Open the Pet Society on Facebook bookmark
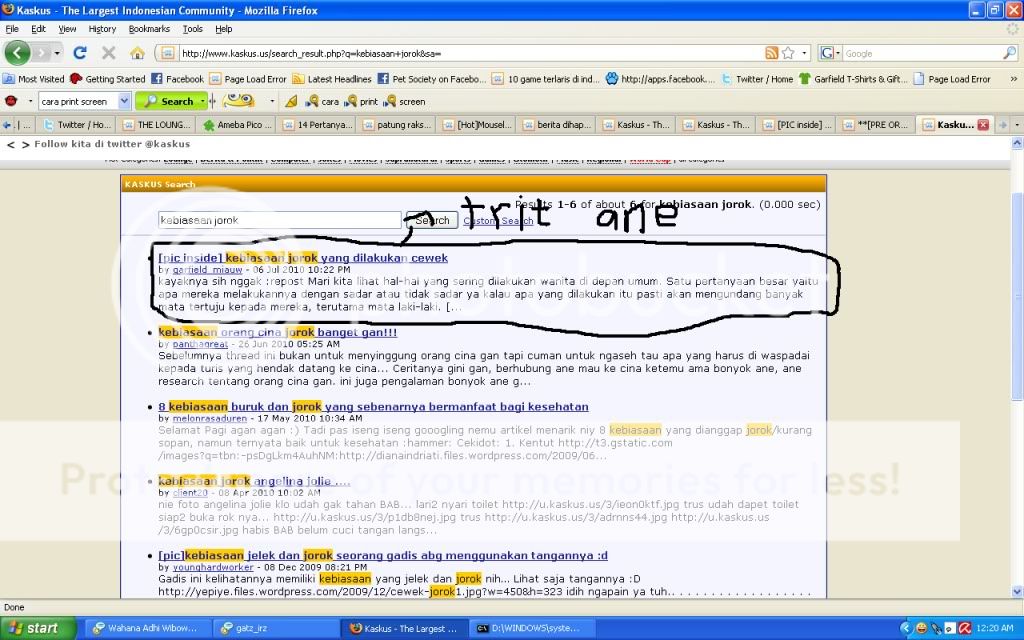The height and width of the screenshot is (640, 1024). click(x=432, y=79)
